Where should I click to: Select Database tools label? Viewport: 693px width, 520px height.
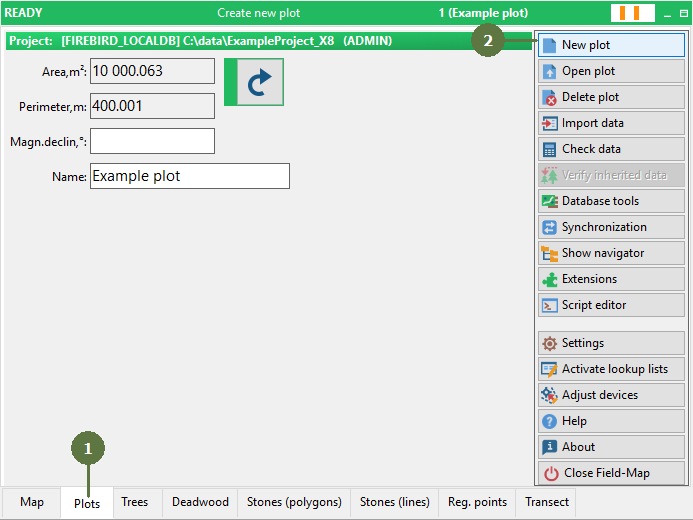[x=600, y=201]
